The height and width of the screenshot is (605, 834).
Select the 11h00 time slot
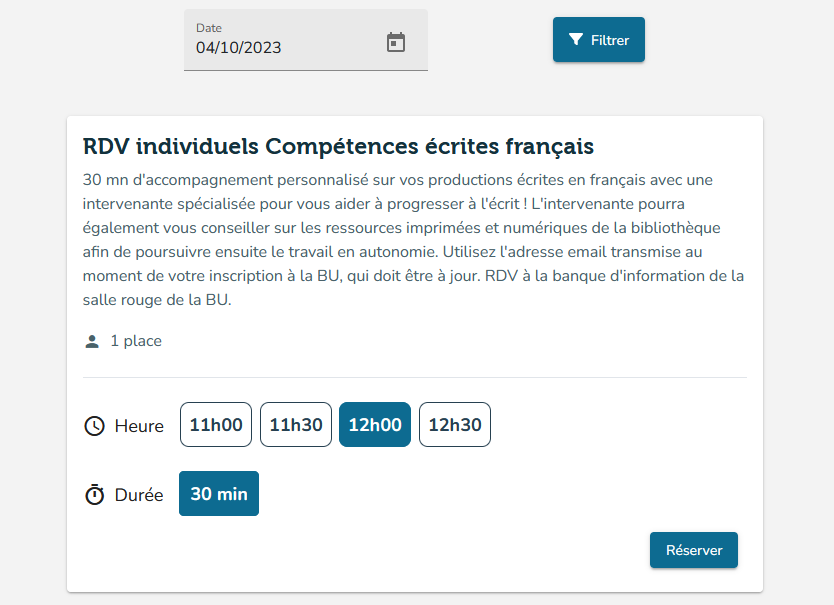coord(216,425)
